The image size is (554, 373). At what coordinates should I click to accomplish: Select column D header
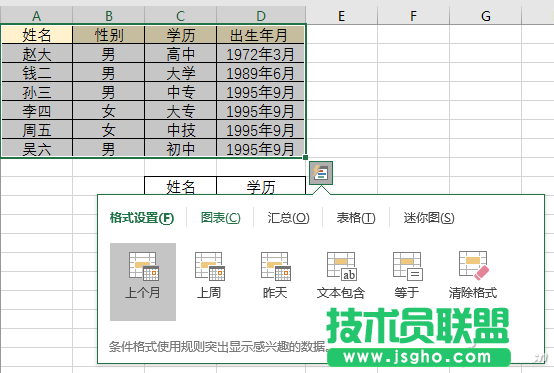[x=261, y=16]
